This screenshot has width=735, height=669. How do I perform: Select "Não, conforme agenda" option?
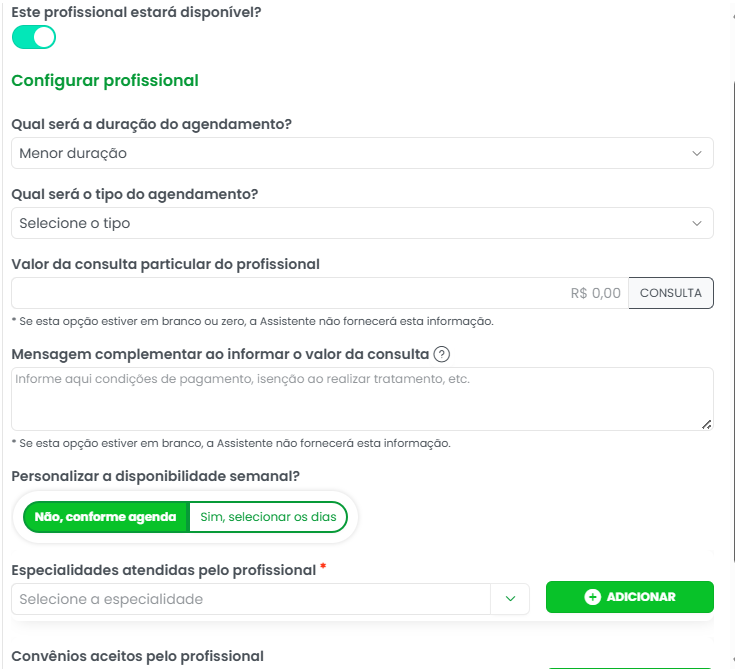click(x=105, y=517)
